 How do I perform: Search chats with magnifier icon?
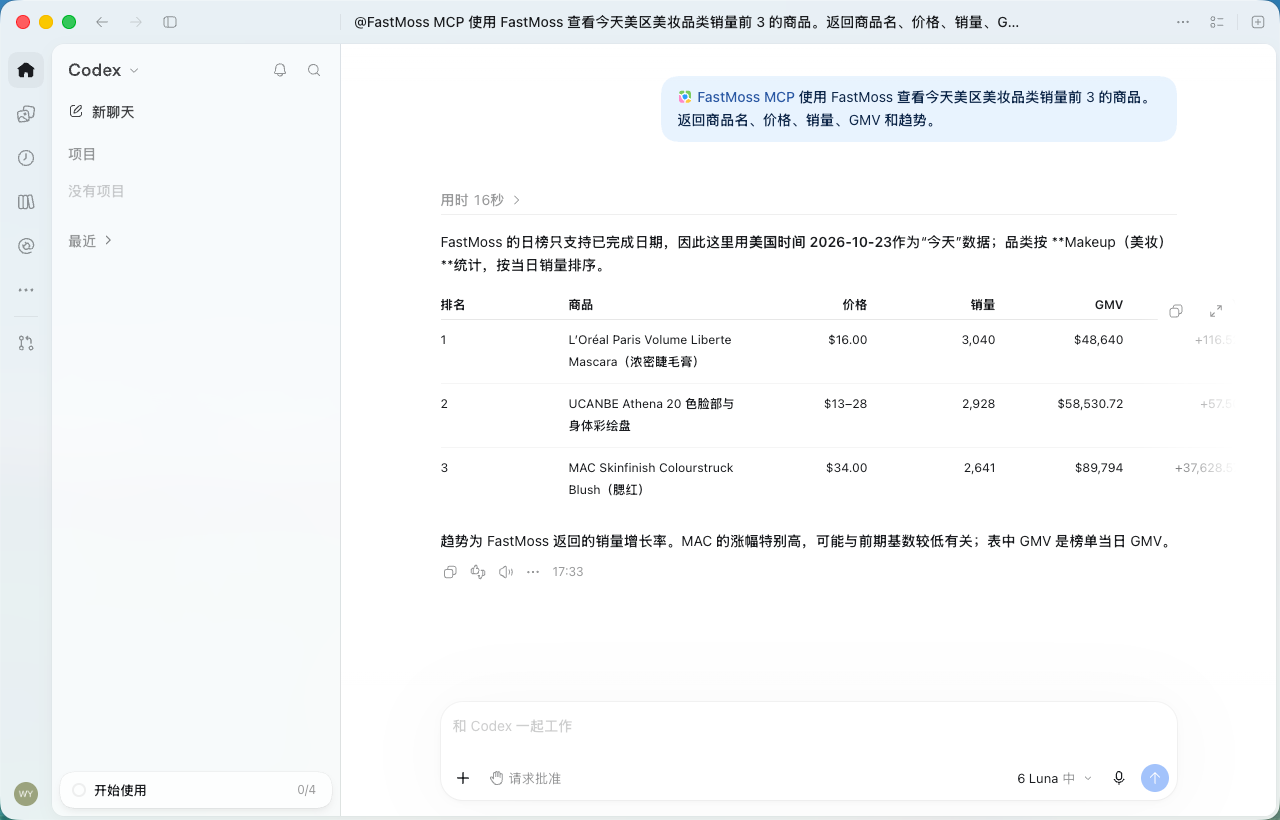(x=314, y=70)
